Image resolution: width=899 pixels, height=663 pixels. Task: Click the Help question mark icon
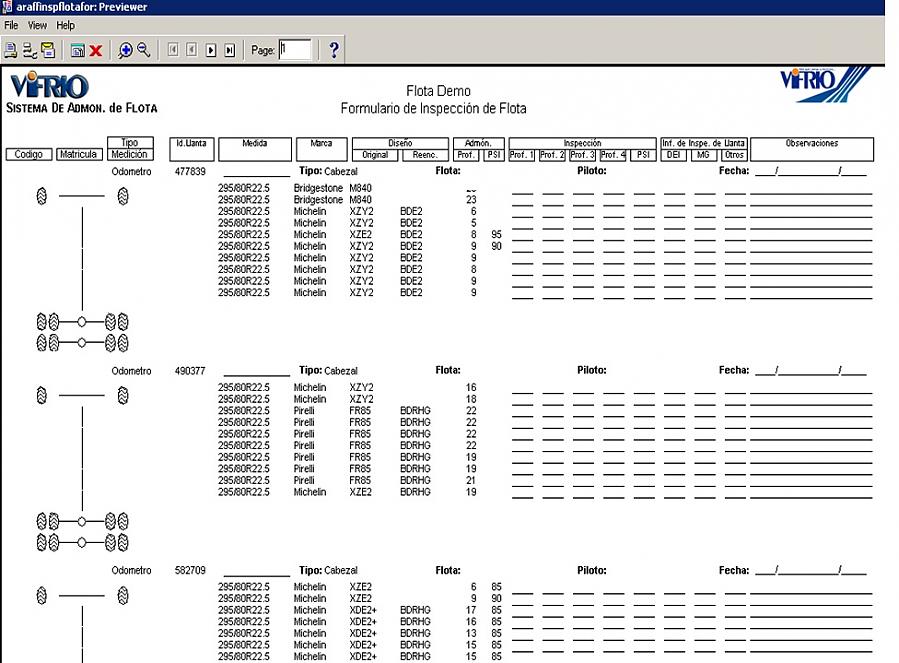[x=334, y=50]
